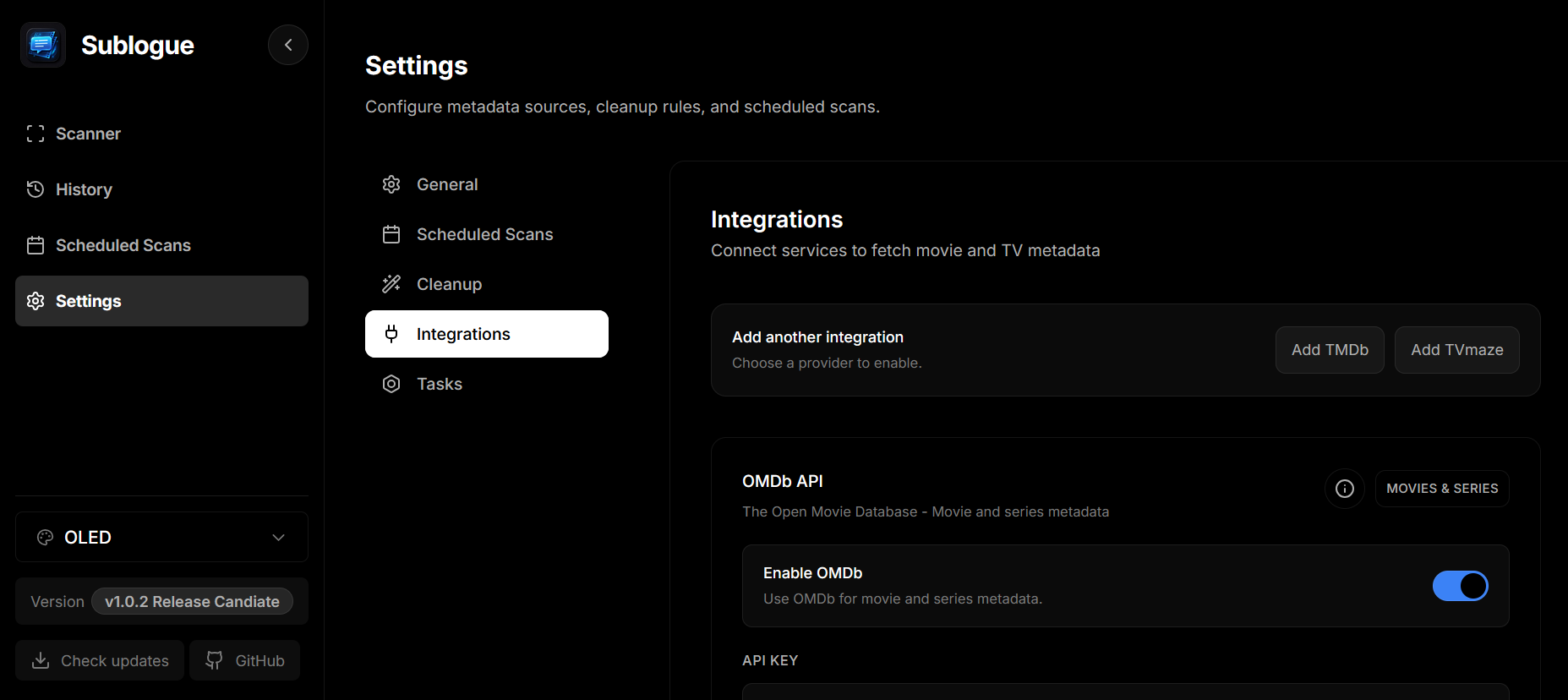Click the Integrations plug icon
Image resolution: width=1568 pixels, height=700 pixels.
point(391,334)
